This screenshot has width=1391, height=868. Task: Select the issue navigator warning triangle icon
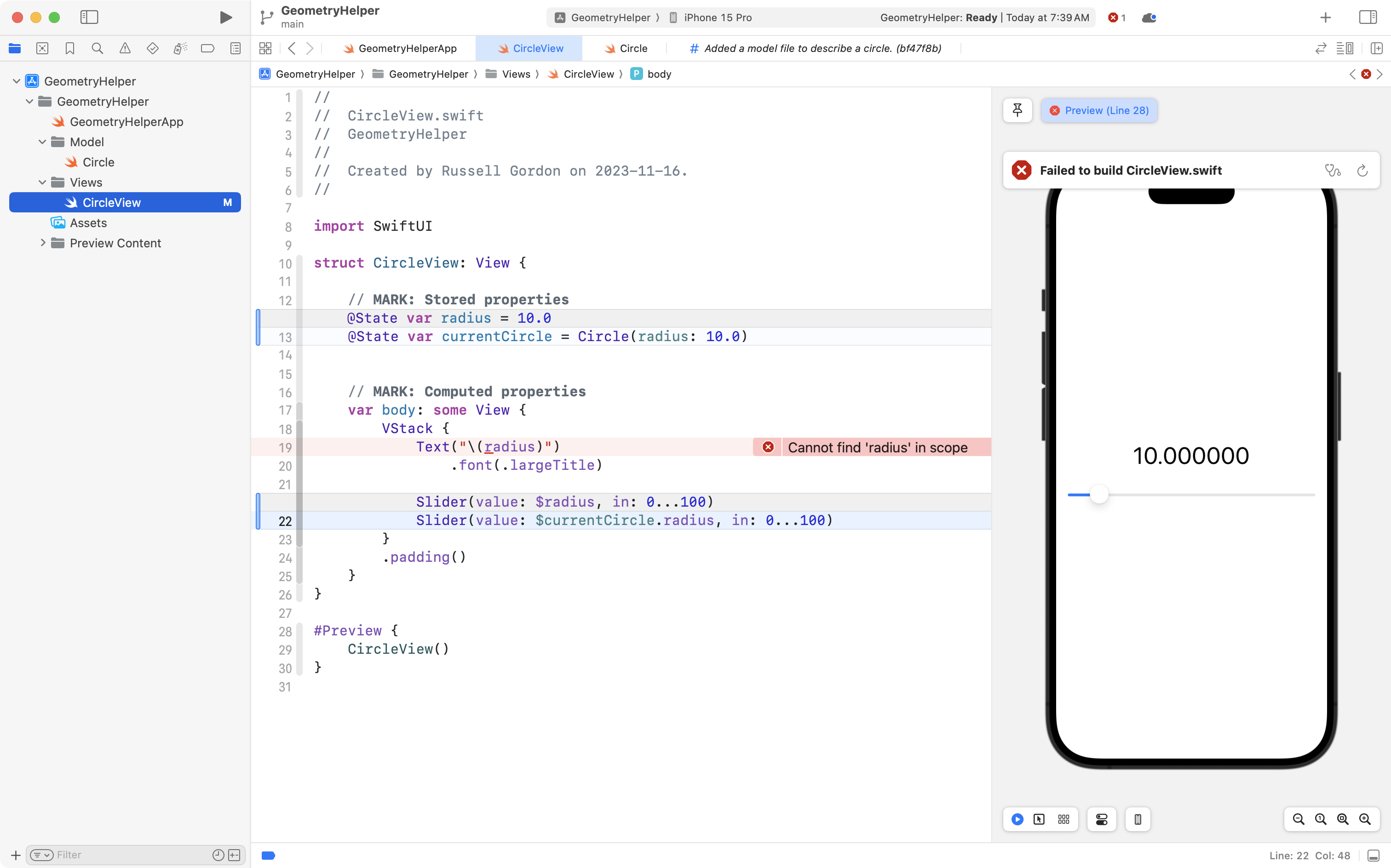pyautogui.click(x=125, y=48)
